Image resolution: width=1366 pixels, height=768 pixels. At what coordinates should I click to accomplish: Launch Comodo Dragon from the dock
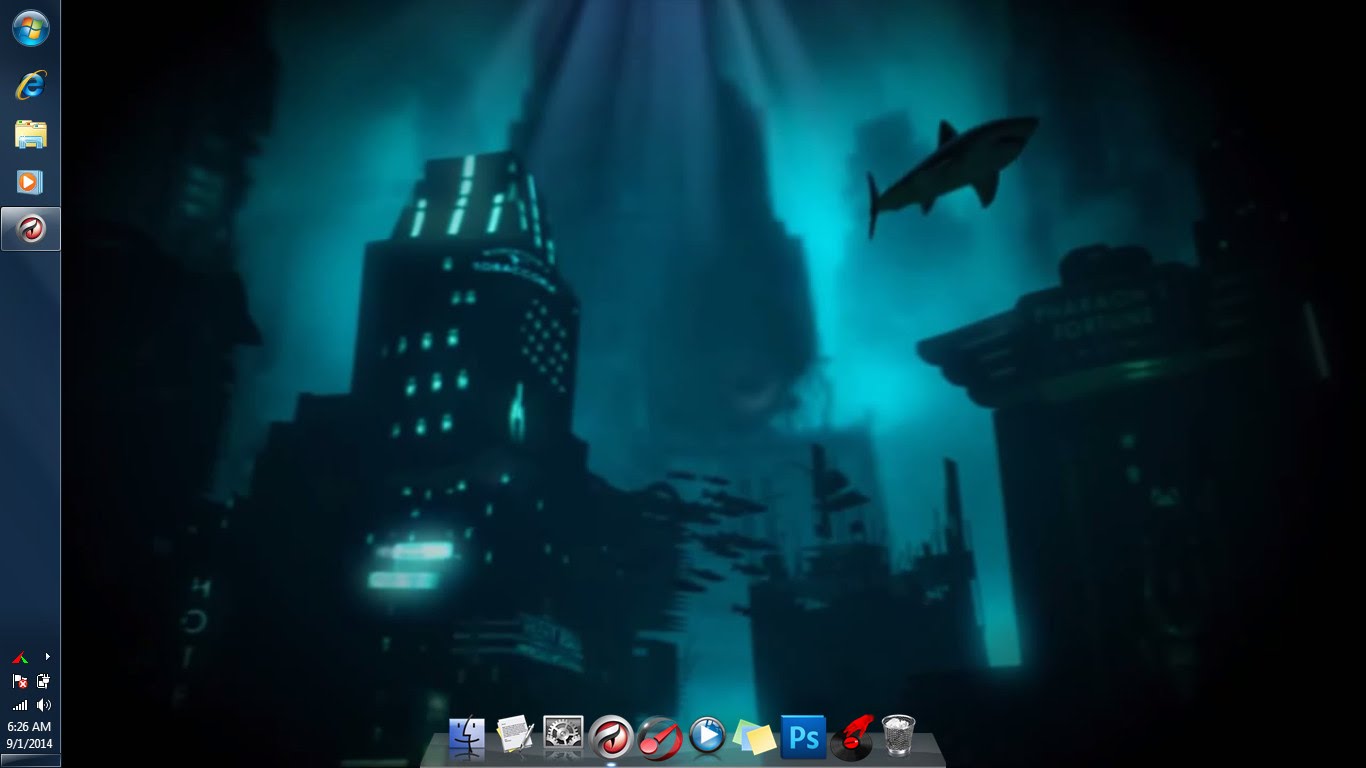(611, 738)
